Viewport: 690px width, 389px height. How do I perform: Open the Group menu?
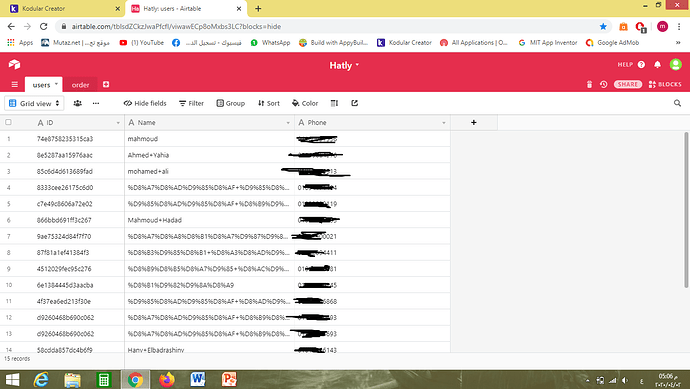pos(231,103)
